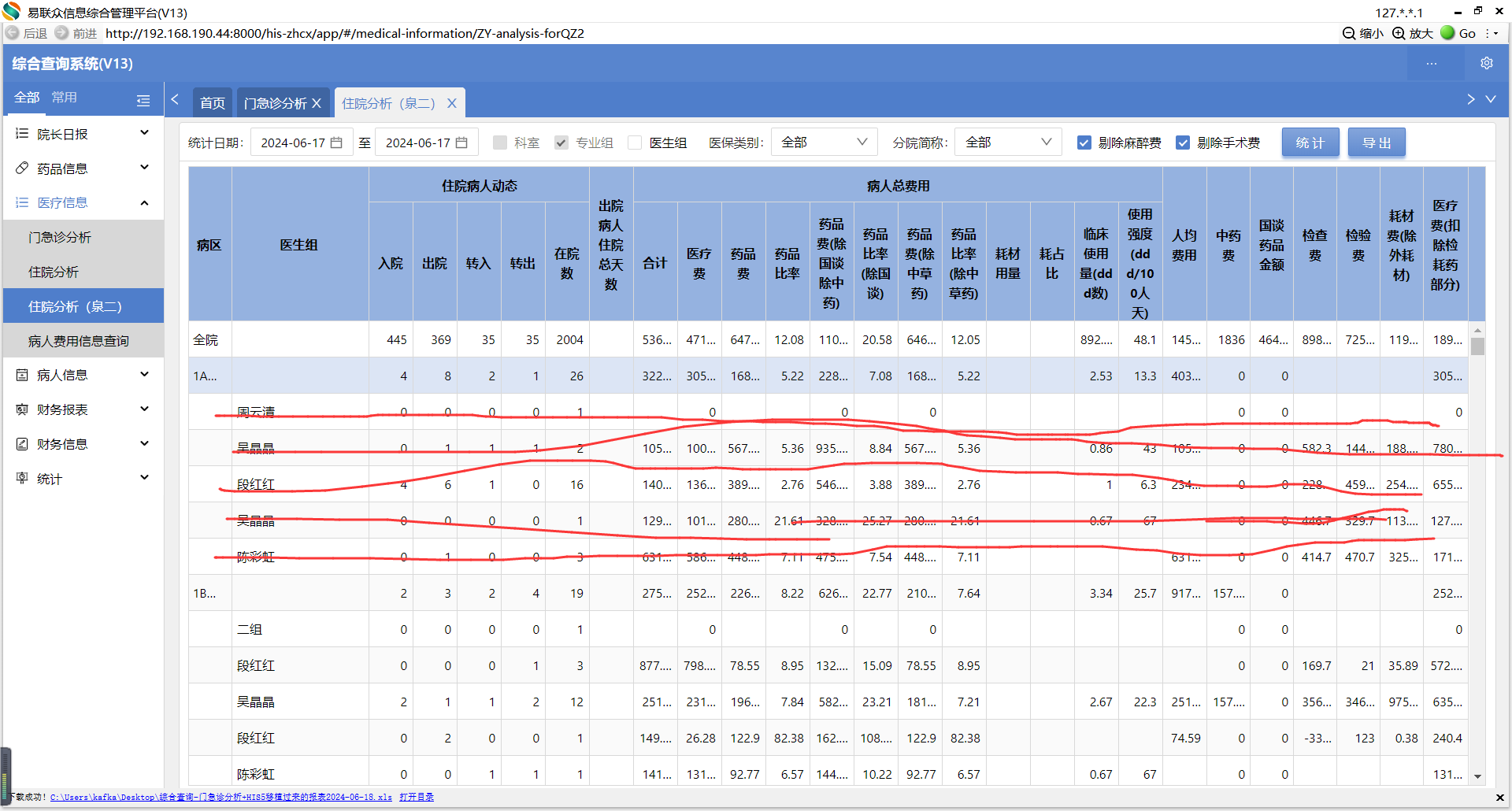Screen dimensions: 1512x811
Task: Expand the 院长日报 menu
Action: point(144,133)
